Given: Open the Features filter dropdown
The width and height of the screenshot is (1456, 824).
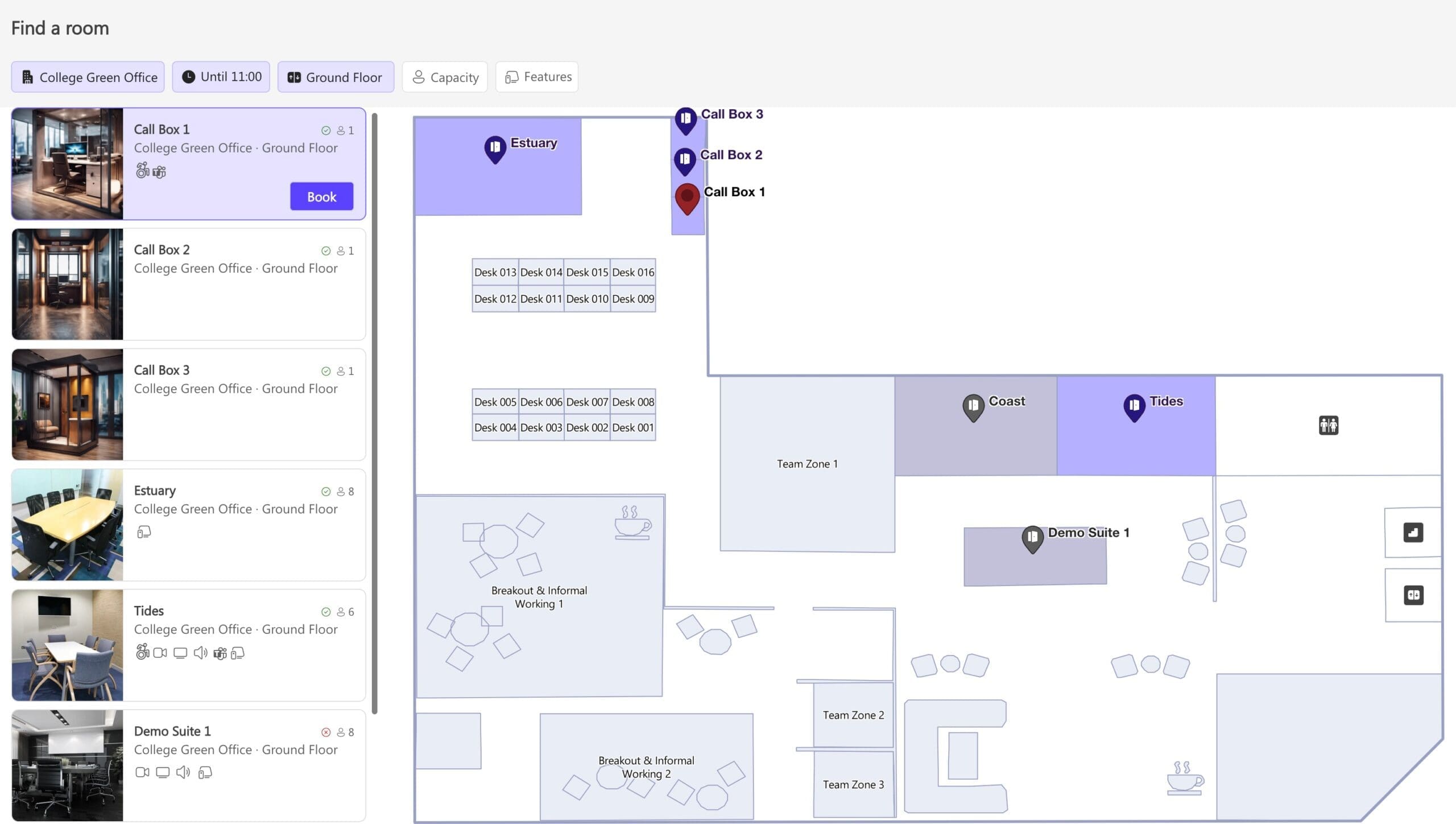Looking at the screenshot, I should point(536,76).
